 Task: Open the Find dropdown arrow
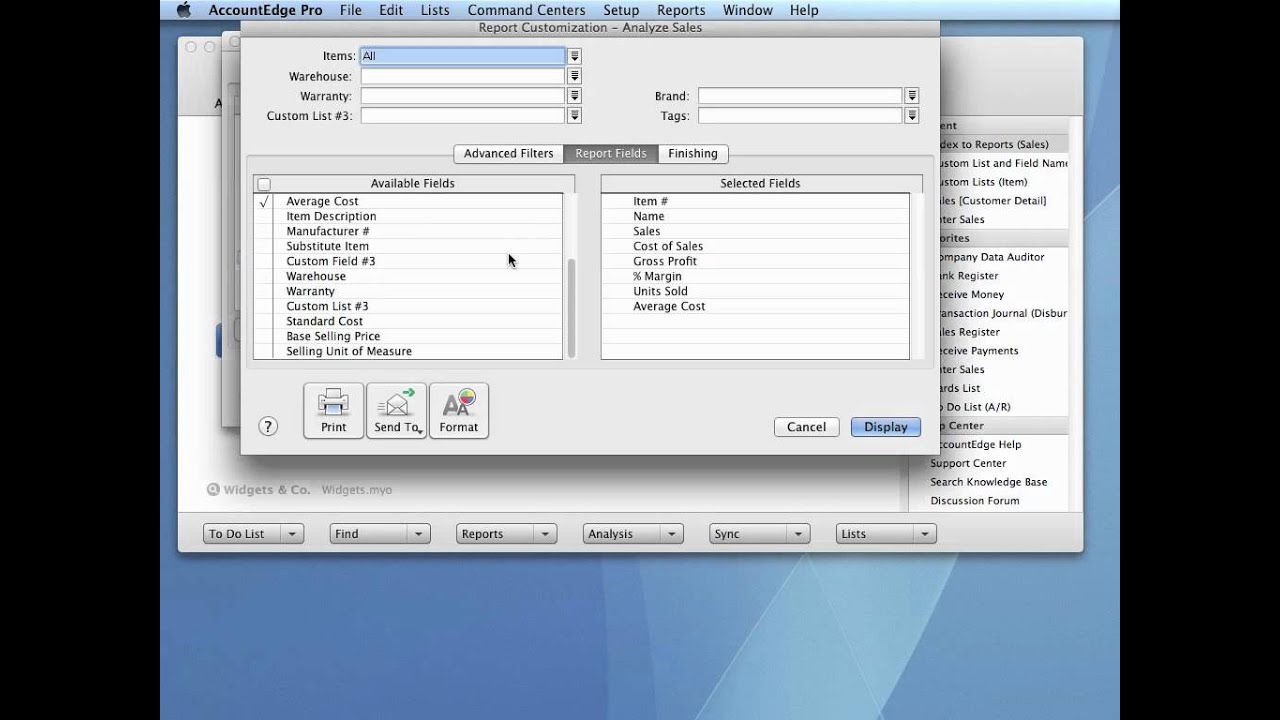click(419, 534)
